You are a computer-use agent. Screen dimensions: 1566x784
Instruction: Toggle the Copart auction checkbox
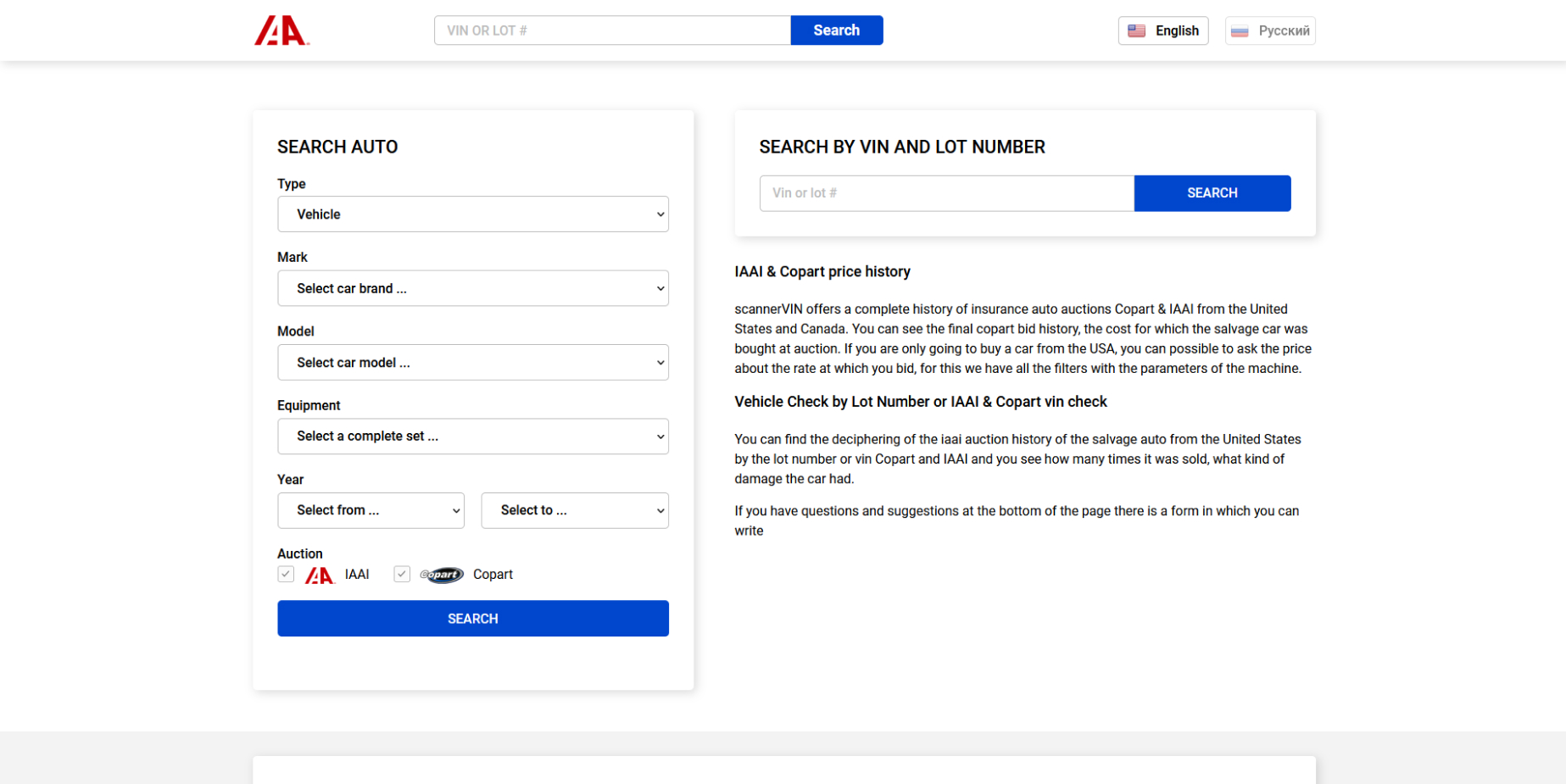click(402, 574)
